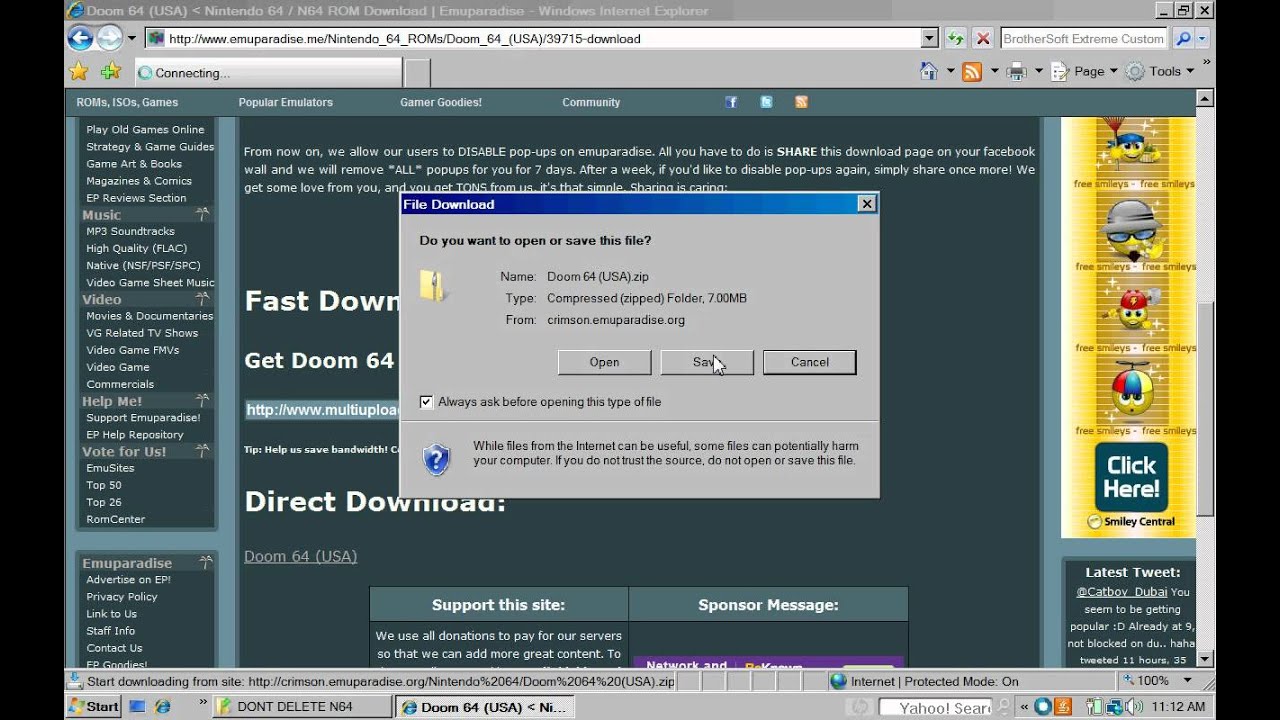The height and width of the screenshot is (720, 1280).
Task: Click the propeller-hat smiley ad image
Action: [x=1132, y=390]
